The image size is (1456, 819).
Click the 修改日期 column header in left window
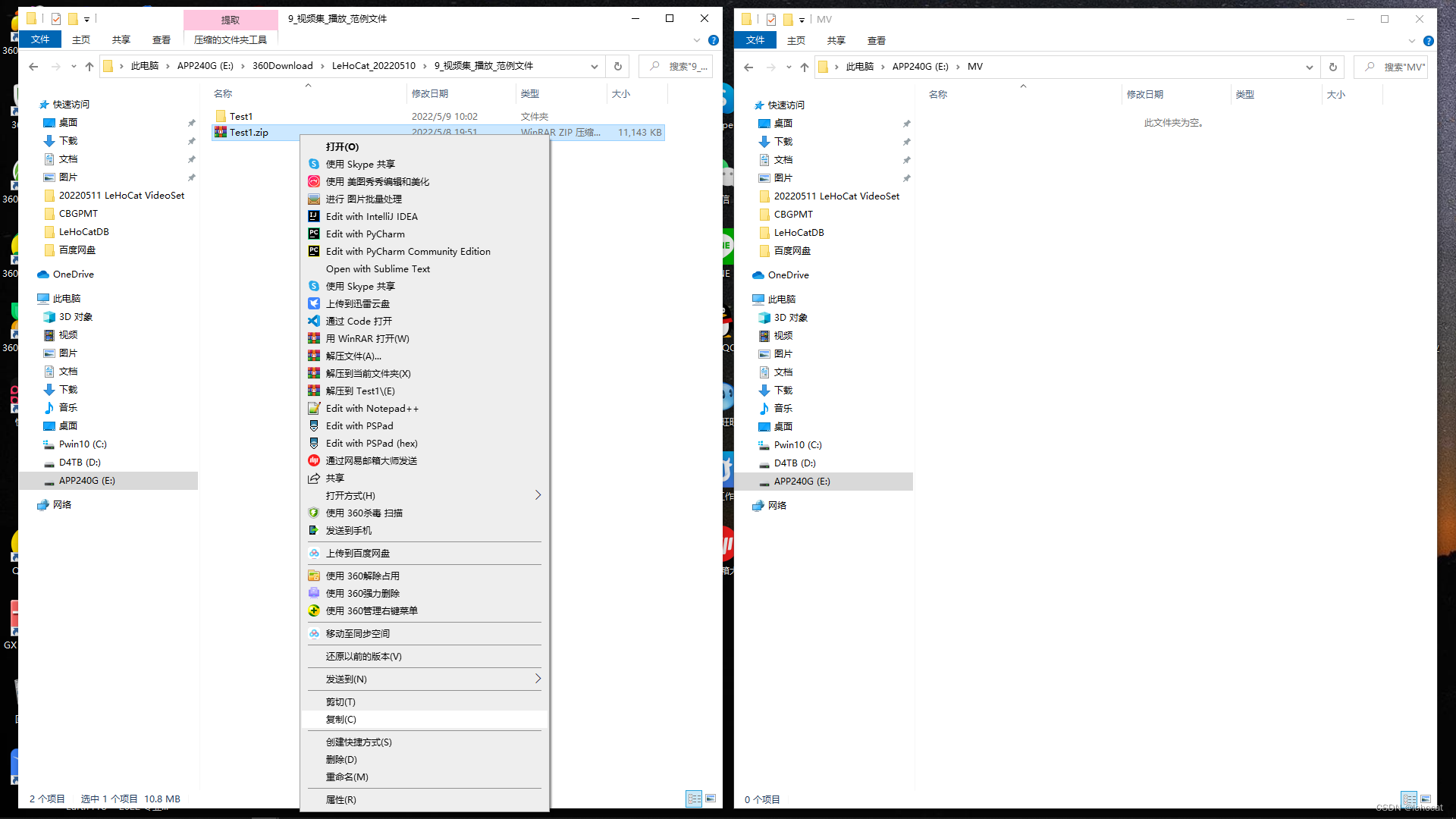[430, 94]
